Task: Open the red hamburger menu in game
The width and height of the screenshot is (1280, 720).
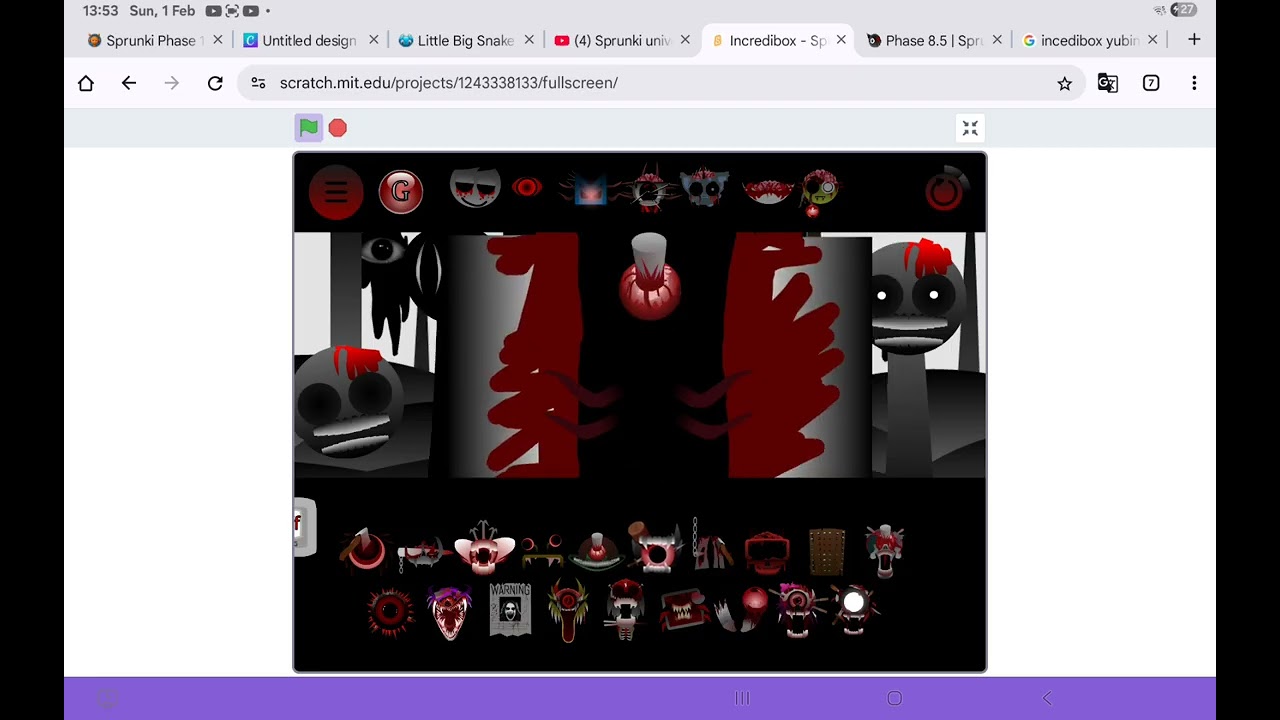Action: tap(336, 190)
